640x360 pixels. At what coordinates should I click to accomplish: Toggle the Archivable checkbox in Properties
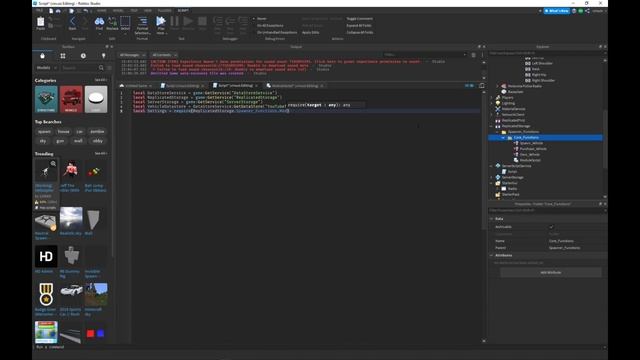click(x=551, y=227)
